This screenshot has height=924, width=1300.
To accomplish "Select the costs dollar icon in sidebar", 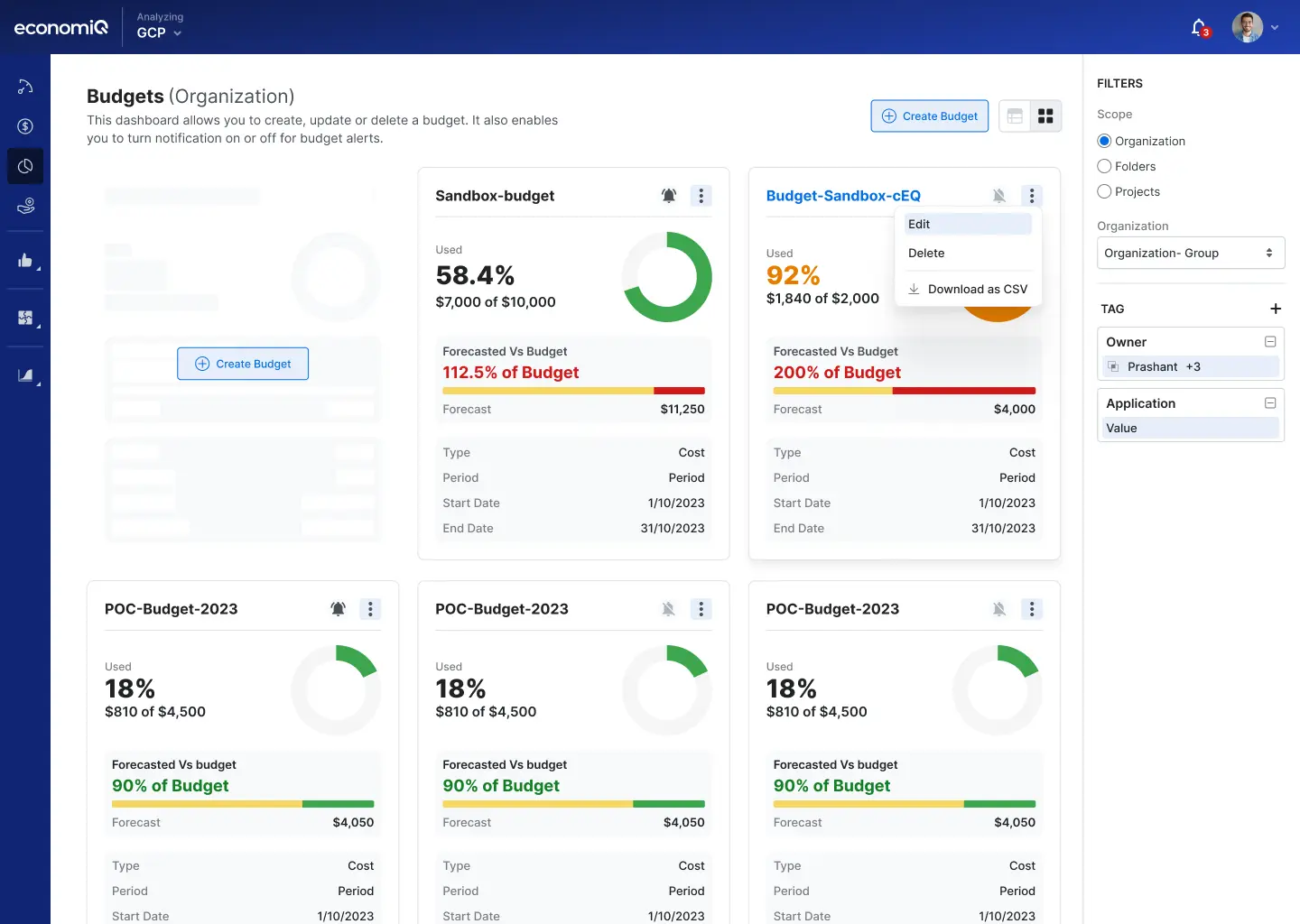I will [x=24, y=126].
